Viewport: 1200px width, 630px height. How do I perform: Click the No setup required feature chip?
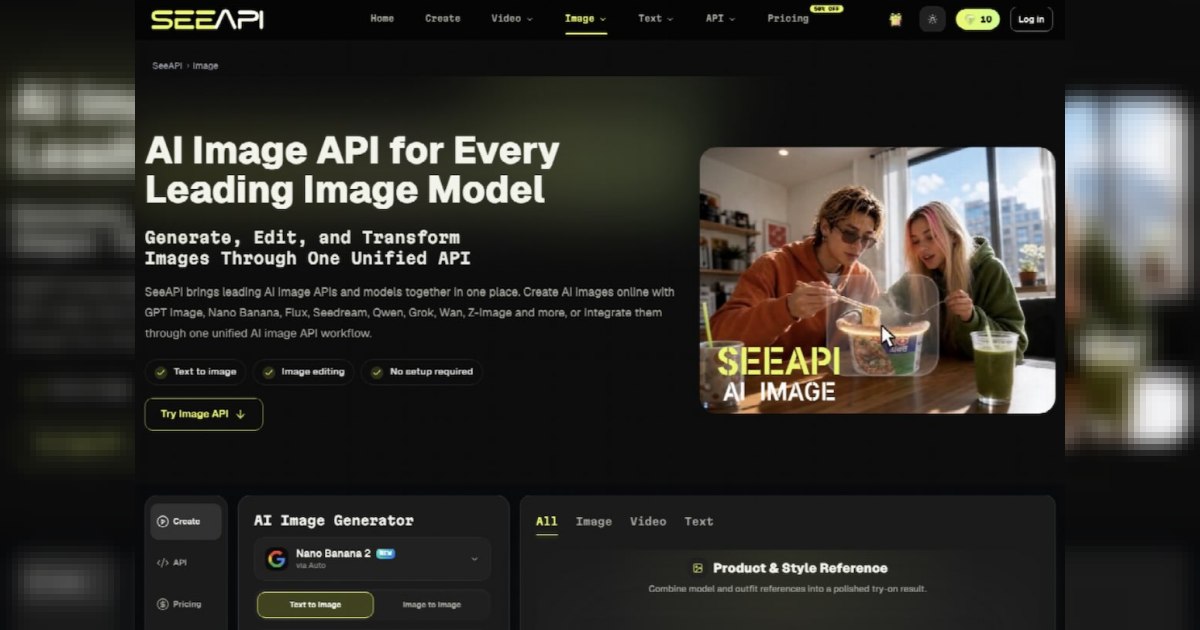pos(421,372)
